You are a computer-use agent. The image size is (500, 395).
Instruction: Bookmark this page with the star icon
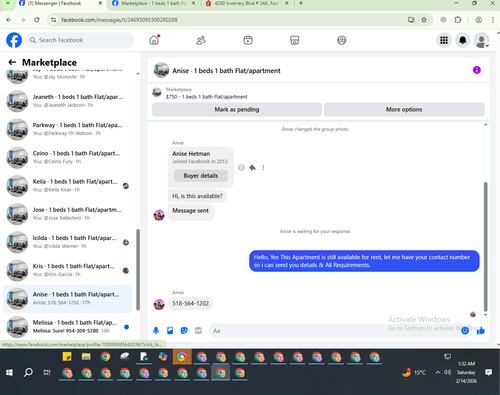424,20
